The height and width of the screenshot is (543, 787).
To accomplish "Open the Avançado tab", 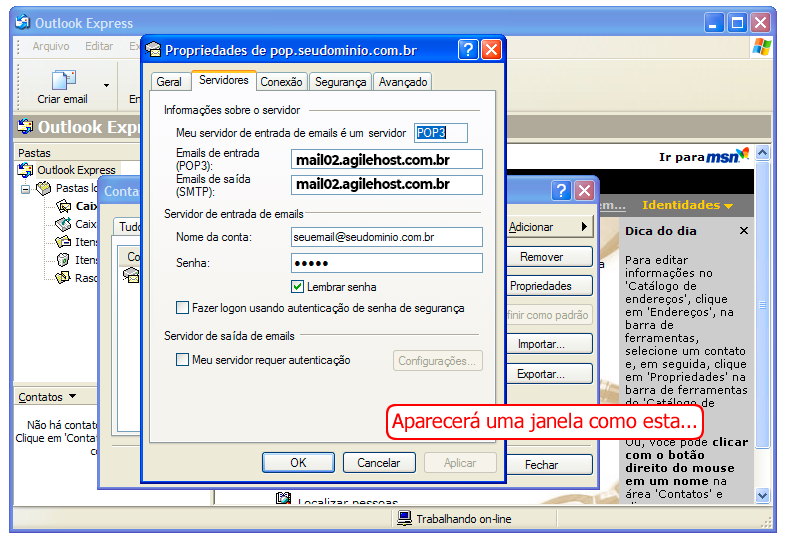I will (403, 82).
